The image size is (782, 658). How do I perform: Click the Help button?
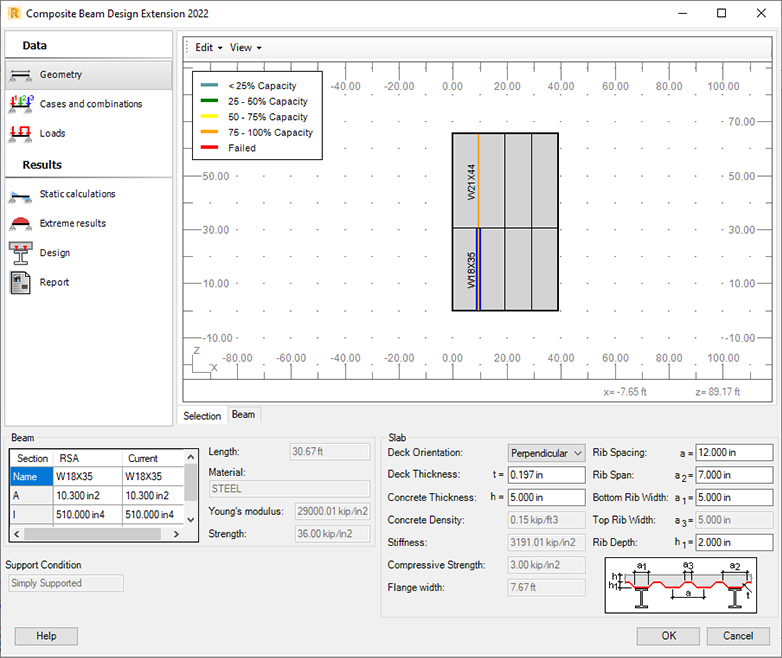pos(46,636)
